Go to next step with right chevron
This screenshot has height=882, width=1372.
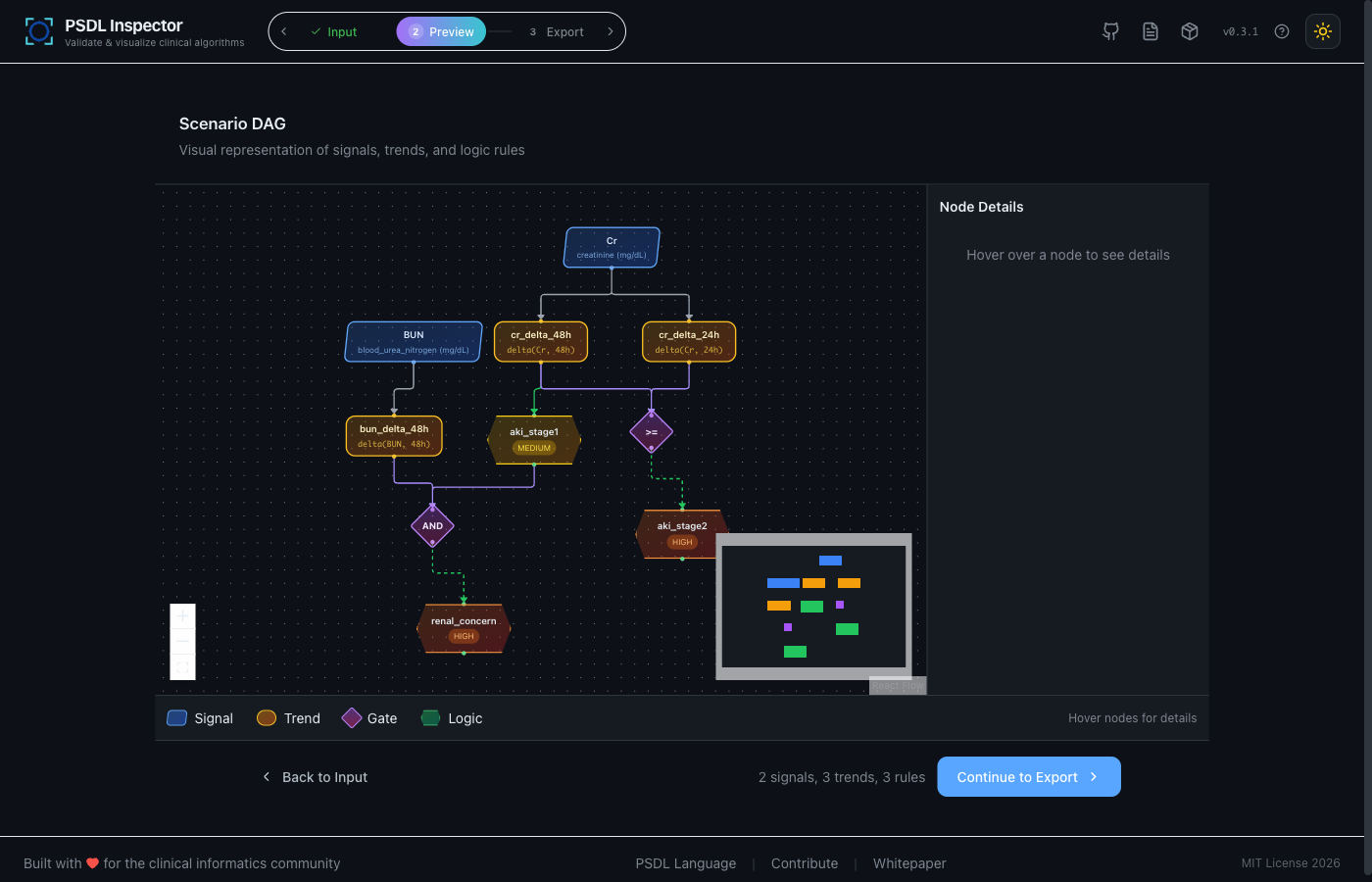pos(611,31)
